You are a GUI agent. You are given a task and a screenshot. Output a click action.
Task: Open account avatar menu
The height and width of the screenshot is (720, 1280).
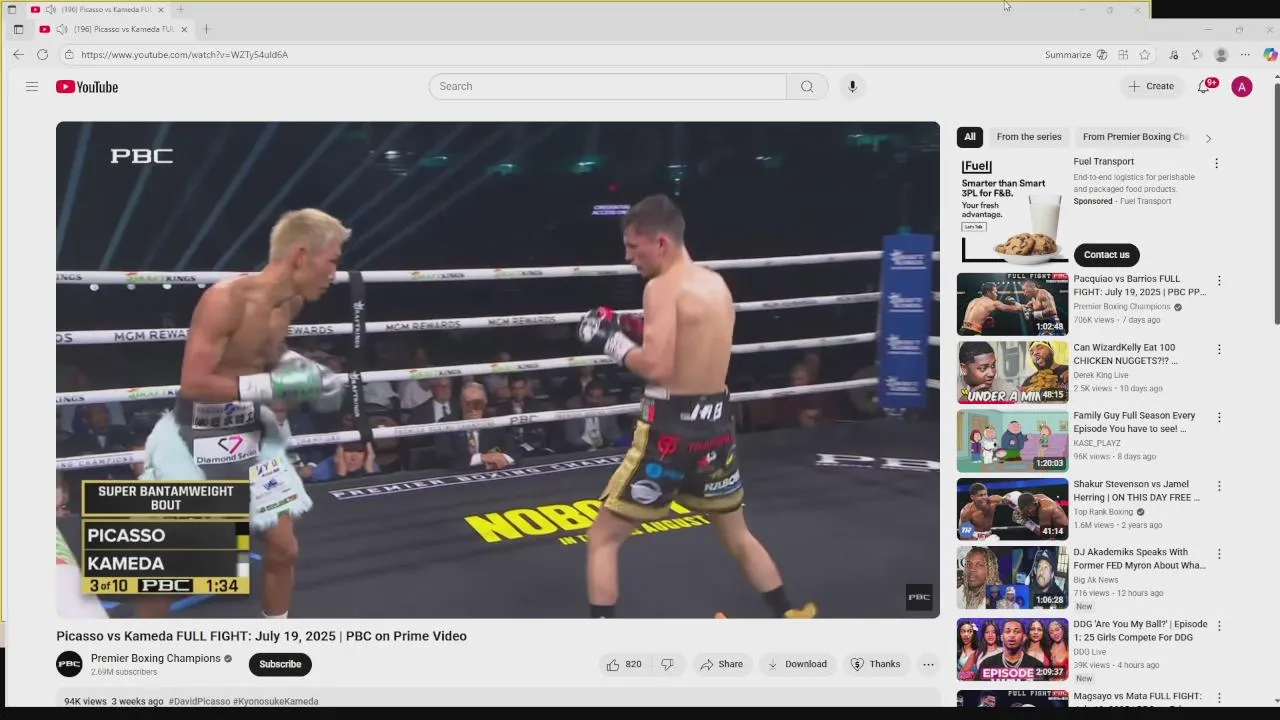pyautogui.click(x=1242, y=87)
